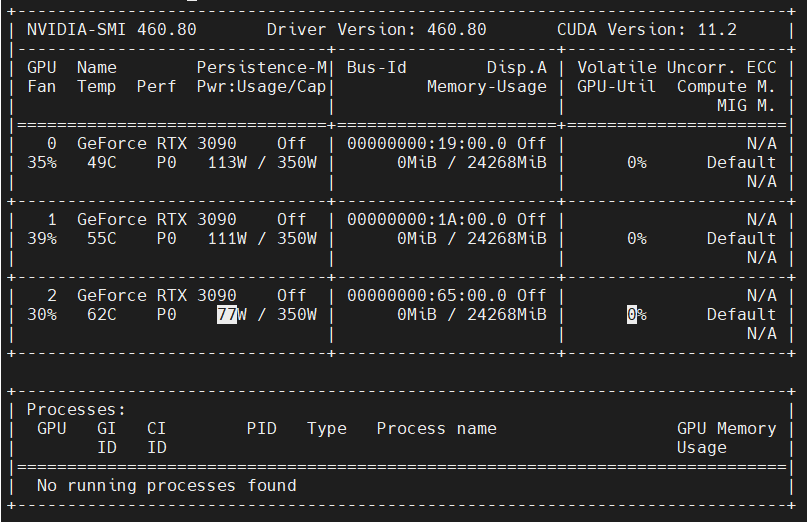This screenshot has height=522, width=807.
Task: Click the 111W power usage value
Action: [226, 238]
